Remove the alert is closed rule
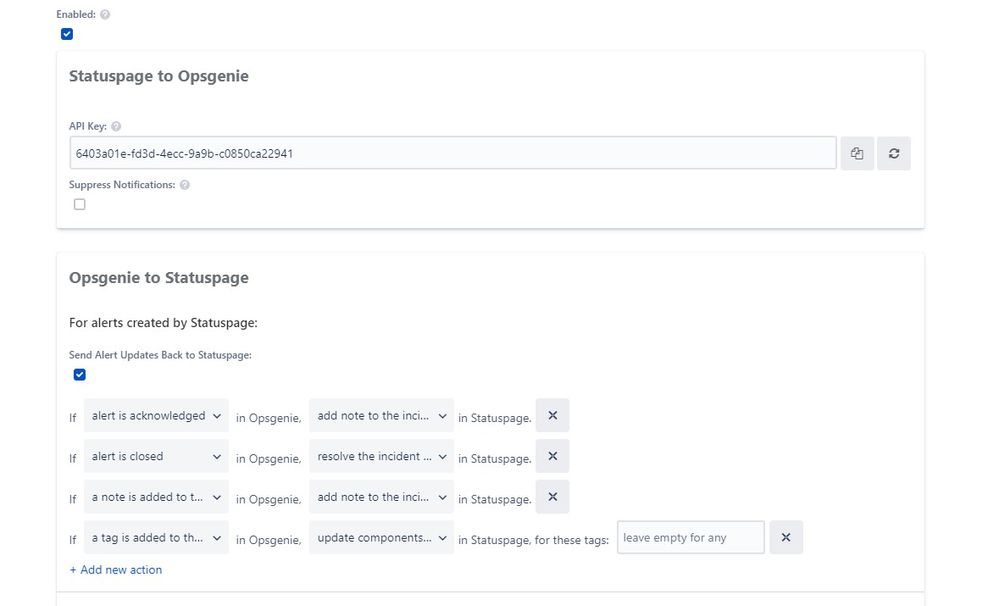Image resolution: width=999 pixels, height=606 pixels. (x=552, y=456)
